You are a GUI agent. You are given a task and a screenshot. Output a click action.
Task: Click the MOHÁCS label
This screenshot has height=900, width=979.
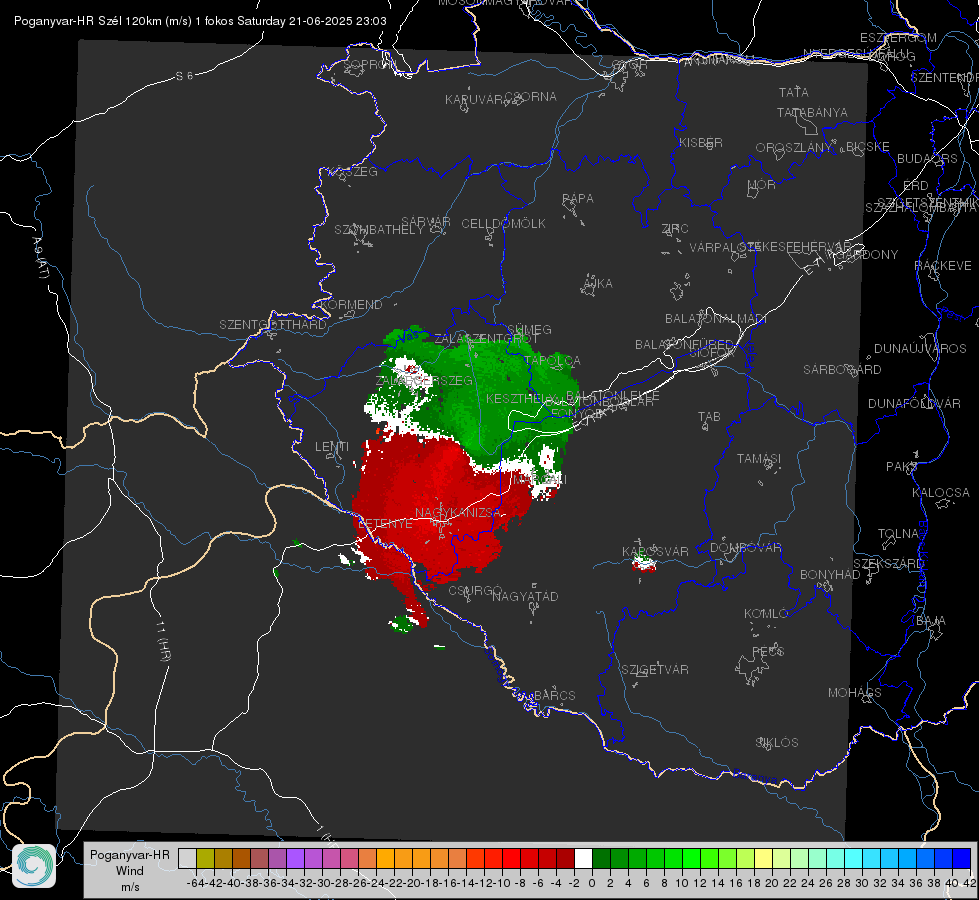pos(855,693)
